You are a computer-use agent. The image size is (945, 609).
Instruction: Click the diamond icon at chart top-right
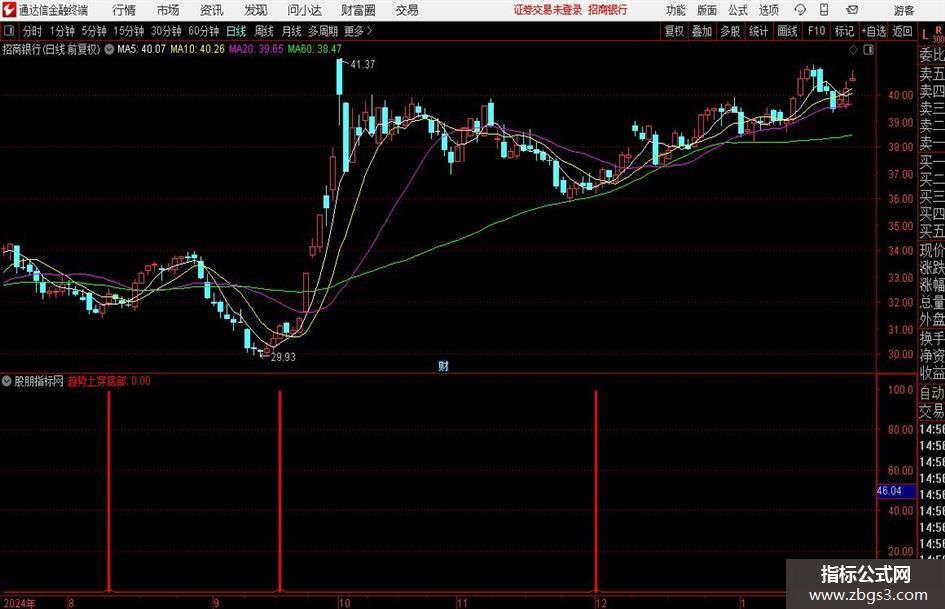(x=853, y=49)
